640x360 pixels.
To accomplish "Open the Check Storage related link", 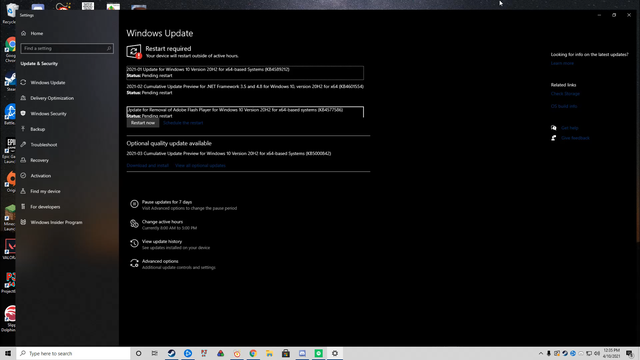I will point(565,93).
